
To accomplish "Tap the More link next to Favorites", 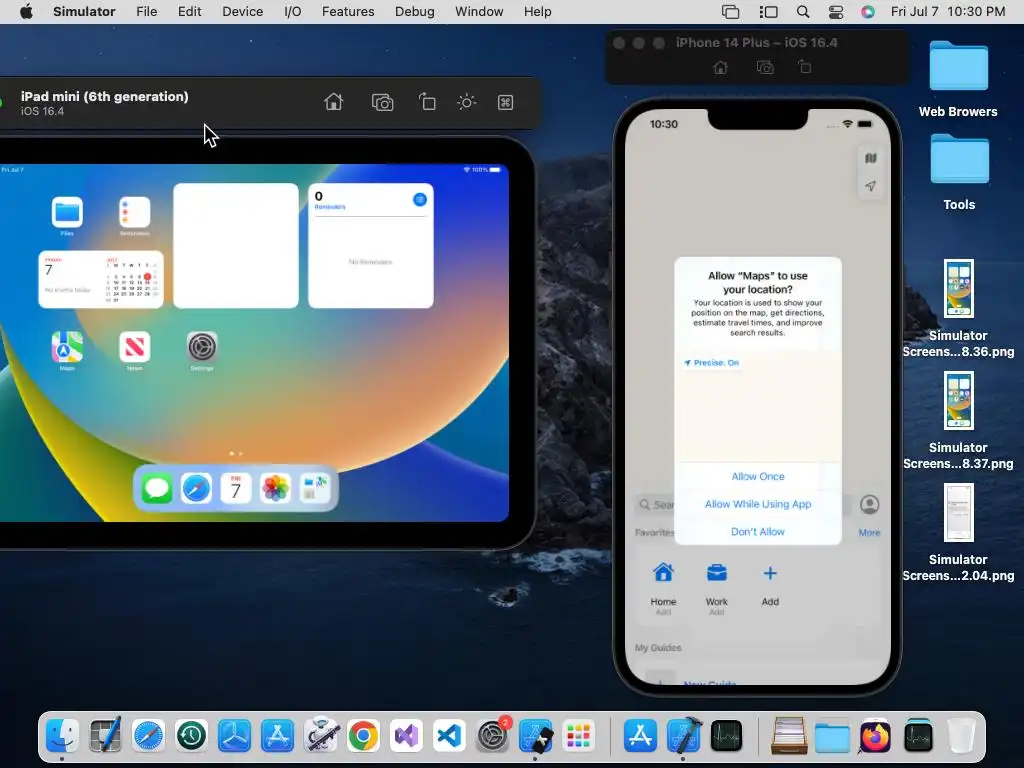I will (869, 532).
